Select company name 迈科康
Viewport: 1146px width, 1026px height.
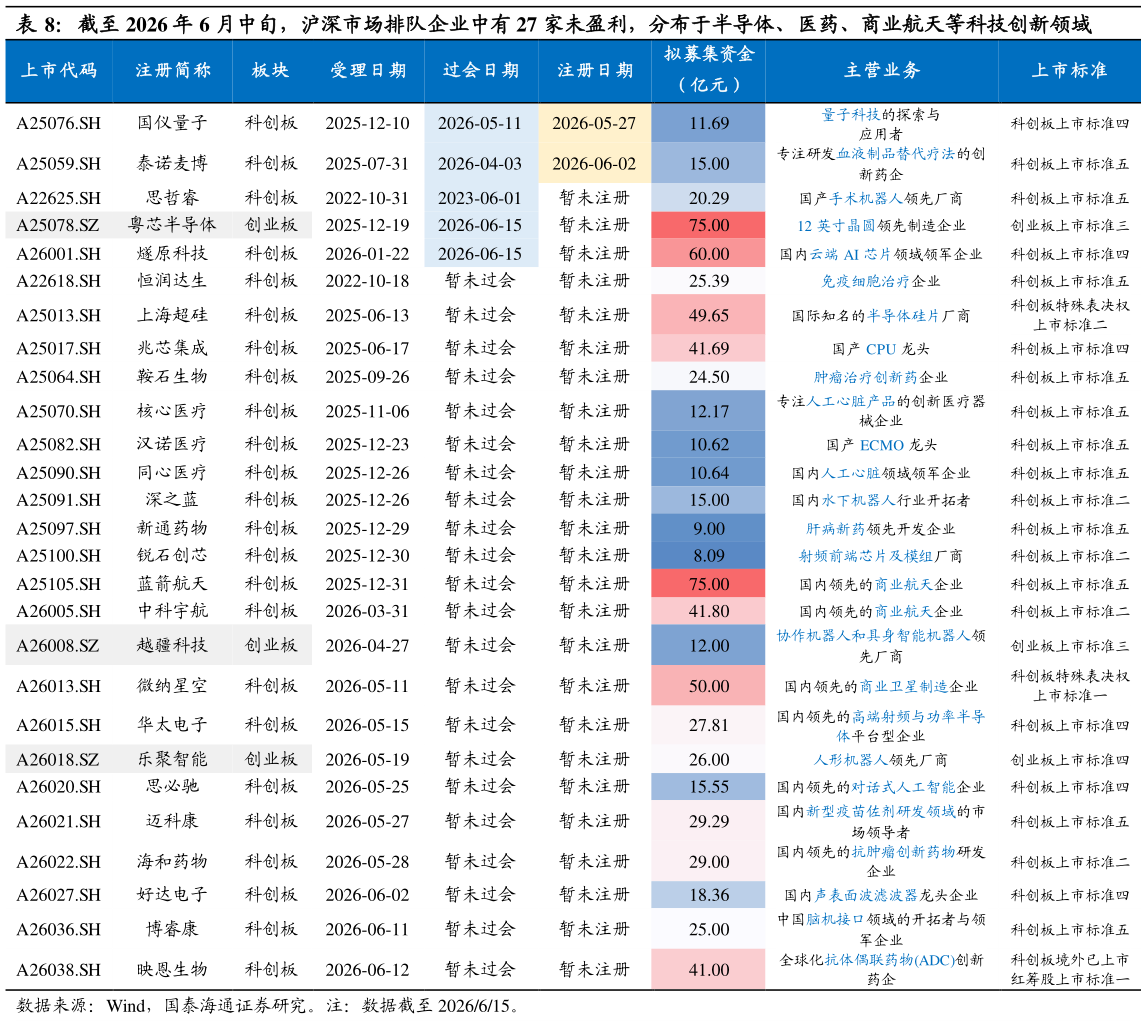tap(172, 821)
